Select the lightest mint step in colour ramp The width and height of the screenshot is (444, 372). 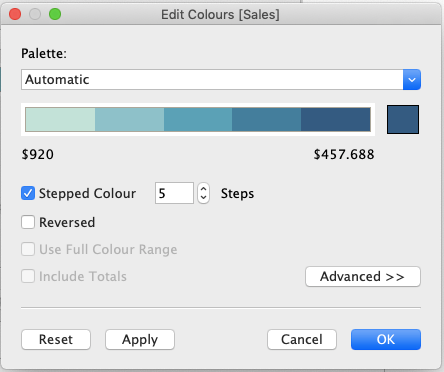coord(60,119)
